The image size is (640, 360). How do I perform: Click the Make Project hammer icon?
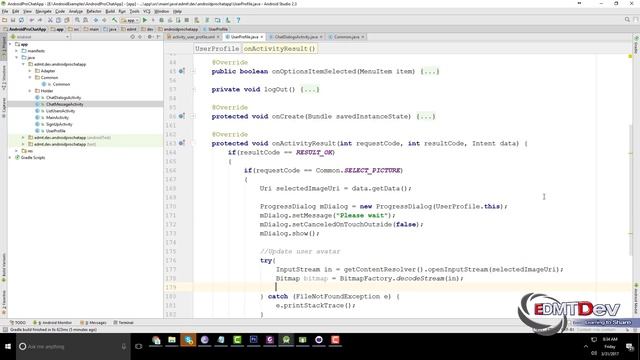(114, 20)
